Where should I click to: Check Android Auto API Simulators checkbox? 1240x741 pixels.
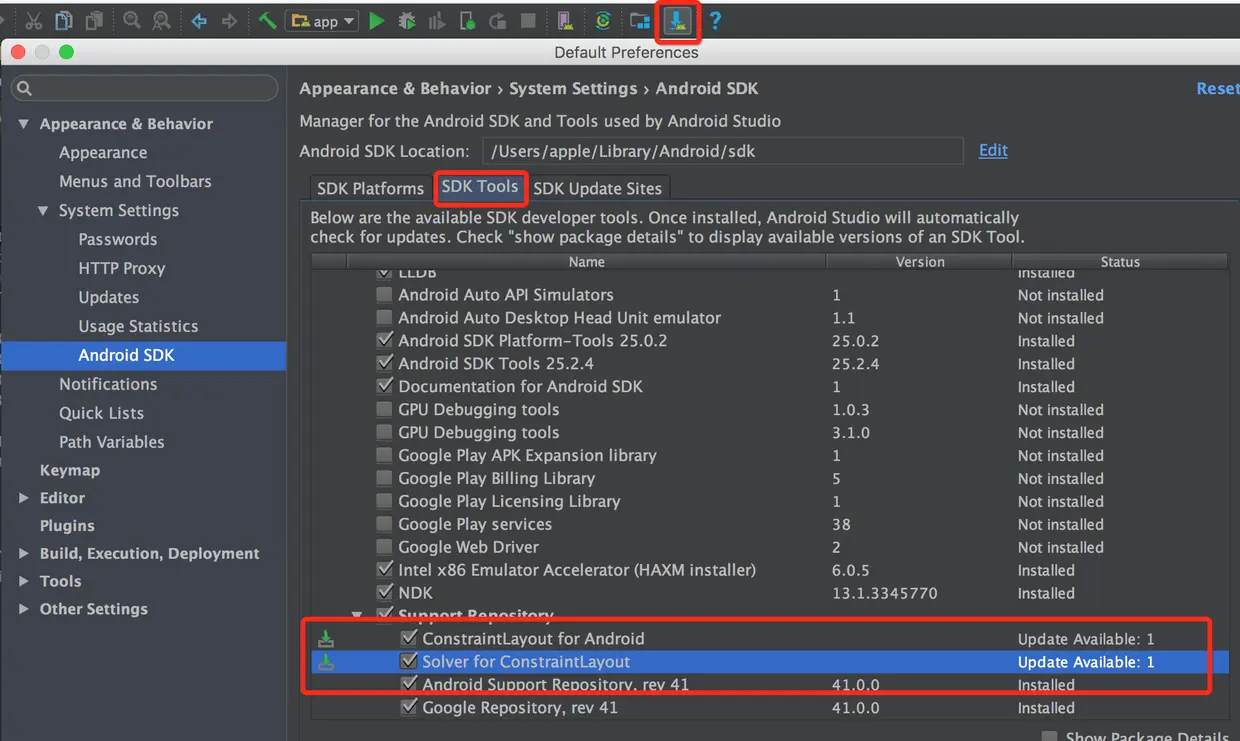(384, 295)
